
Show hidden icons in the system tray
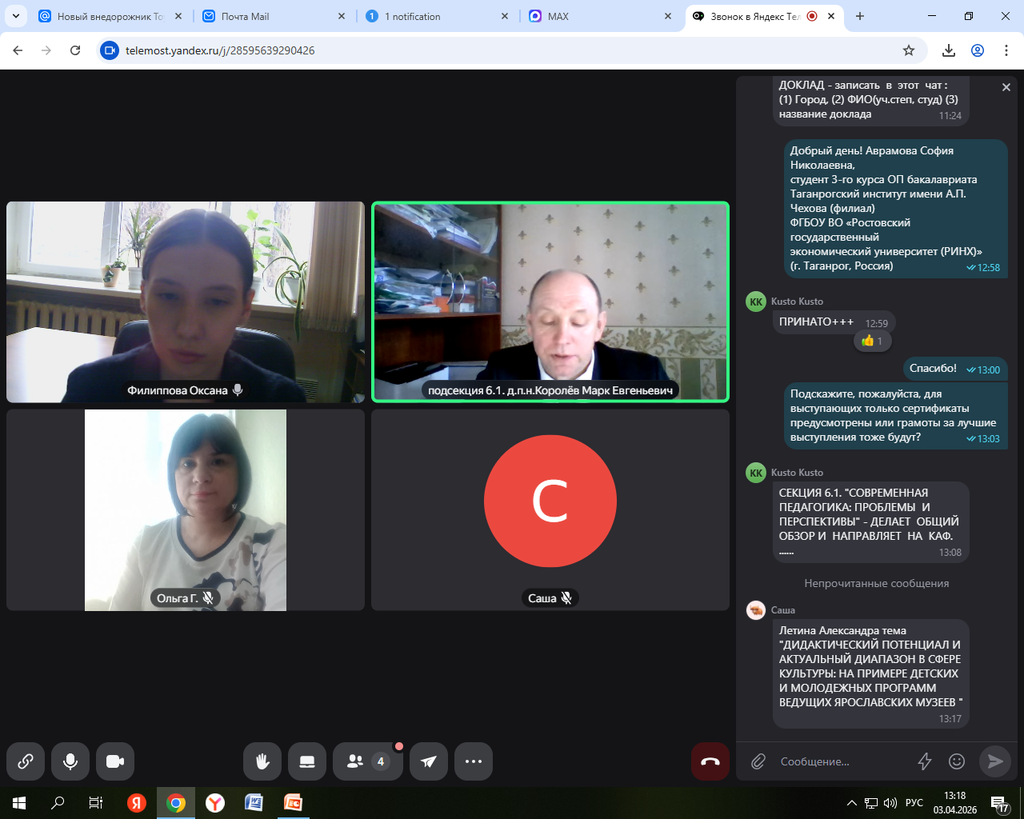pos(851,802)
